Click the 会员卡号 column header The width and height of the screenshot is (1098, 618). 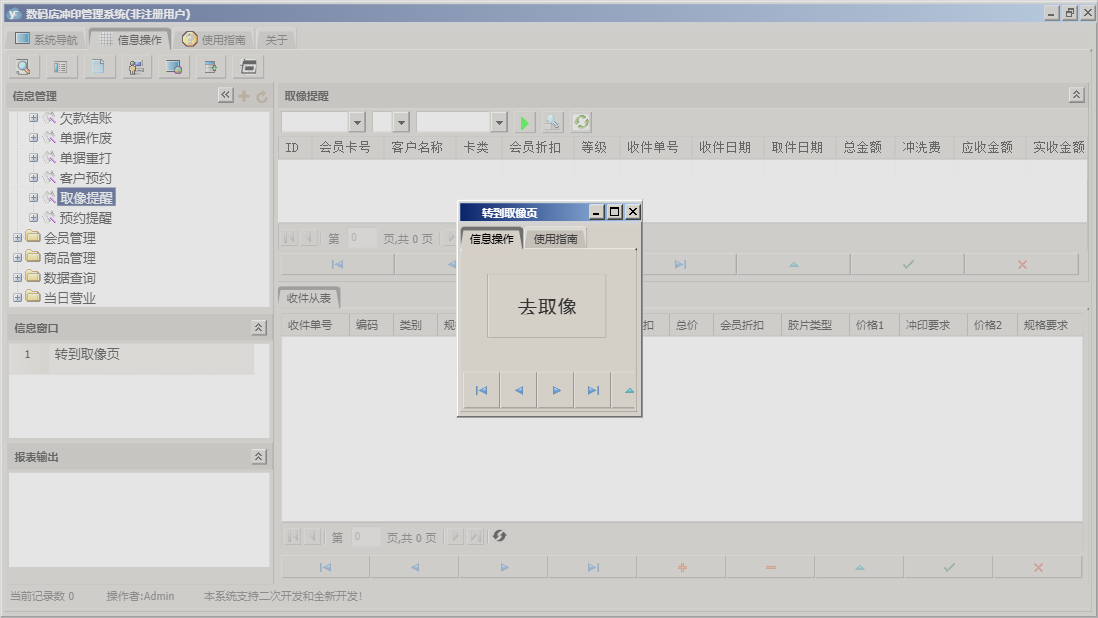[x=345, y=147]
